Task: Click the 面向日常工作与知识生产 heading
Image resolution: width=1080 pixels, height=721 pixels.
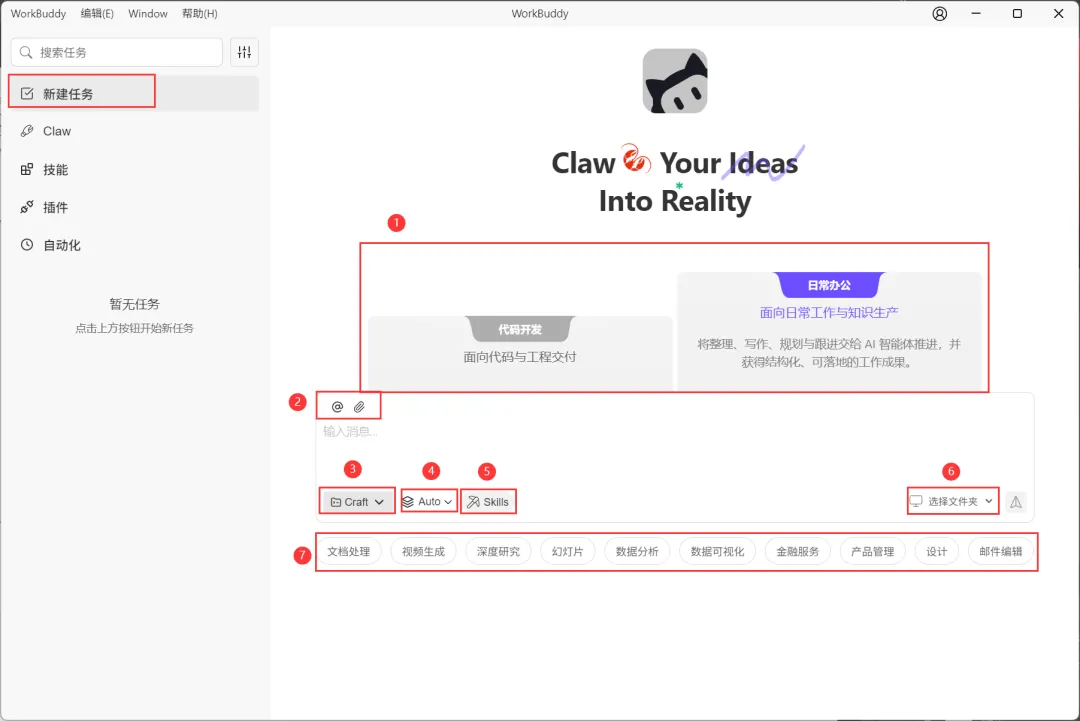Action: click(x=829, y=313)
